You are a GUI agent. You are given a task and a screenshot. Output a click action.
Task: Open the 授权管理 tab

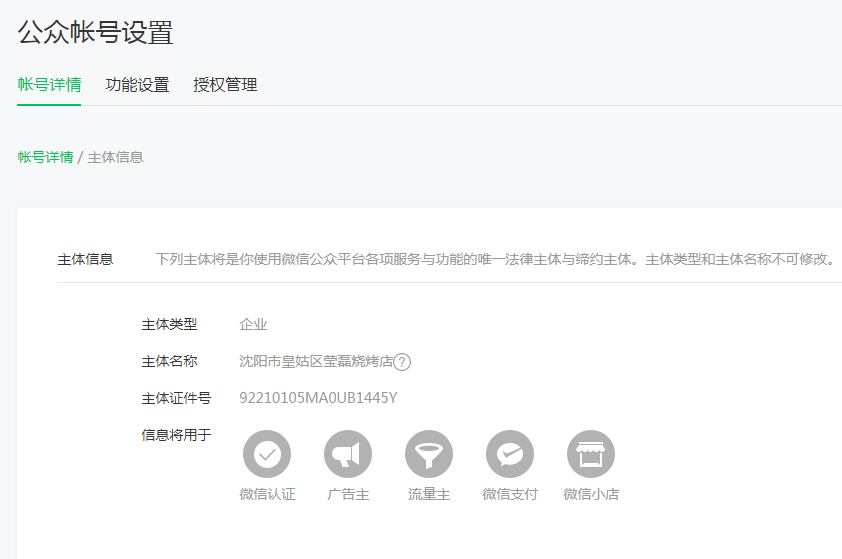click(226, 85)
